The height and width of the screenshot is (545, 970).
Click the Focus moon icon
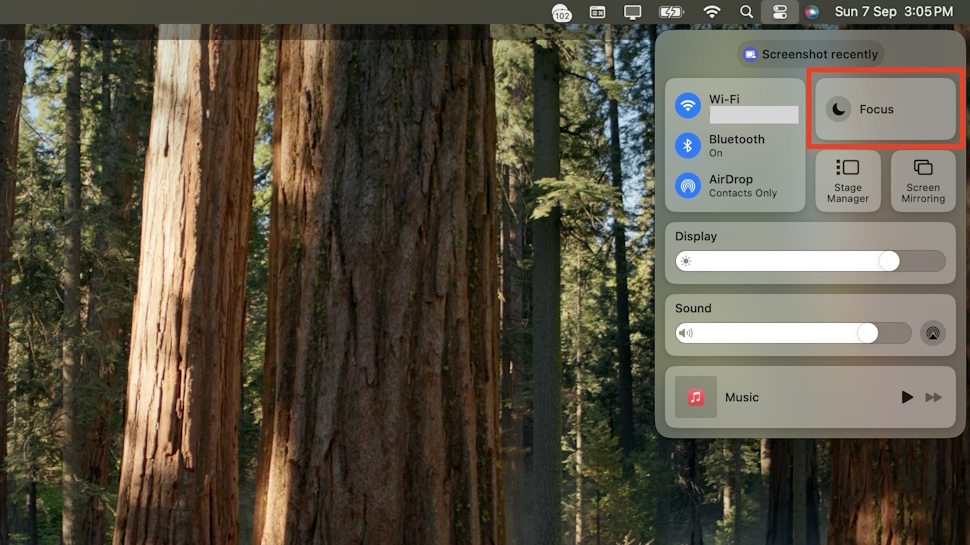(838, 109)
